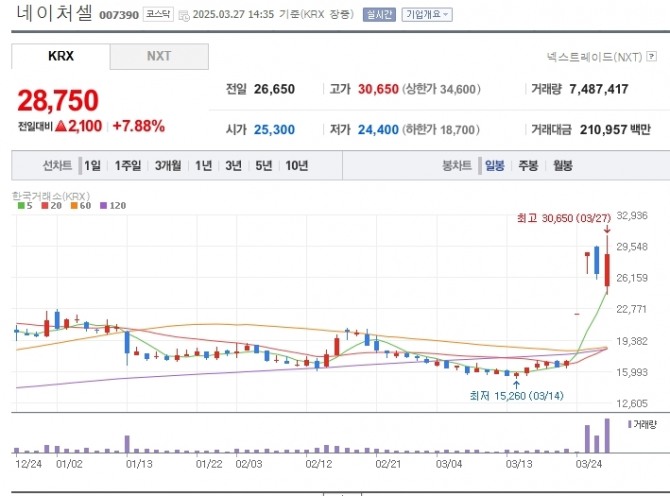Select the 3년 line chart range
Viewport: 670px width, 496px height.
(x=233, y=165)
